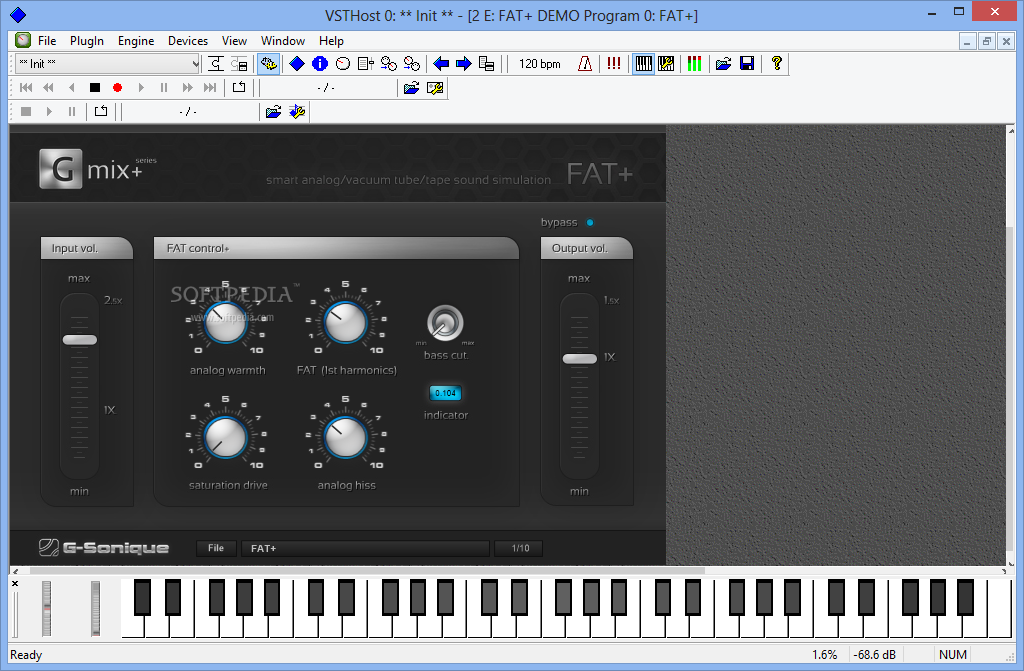Close the keyboard bar with small x
The width and height of the screenshot is (1024, 671).
(15, 583)
